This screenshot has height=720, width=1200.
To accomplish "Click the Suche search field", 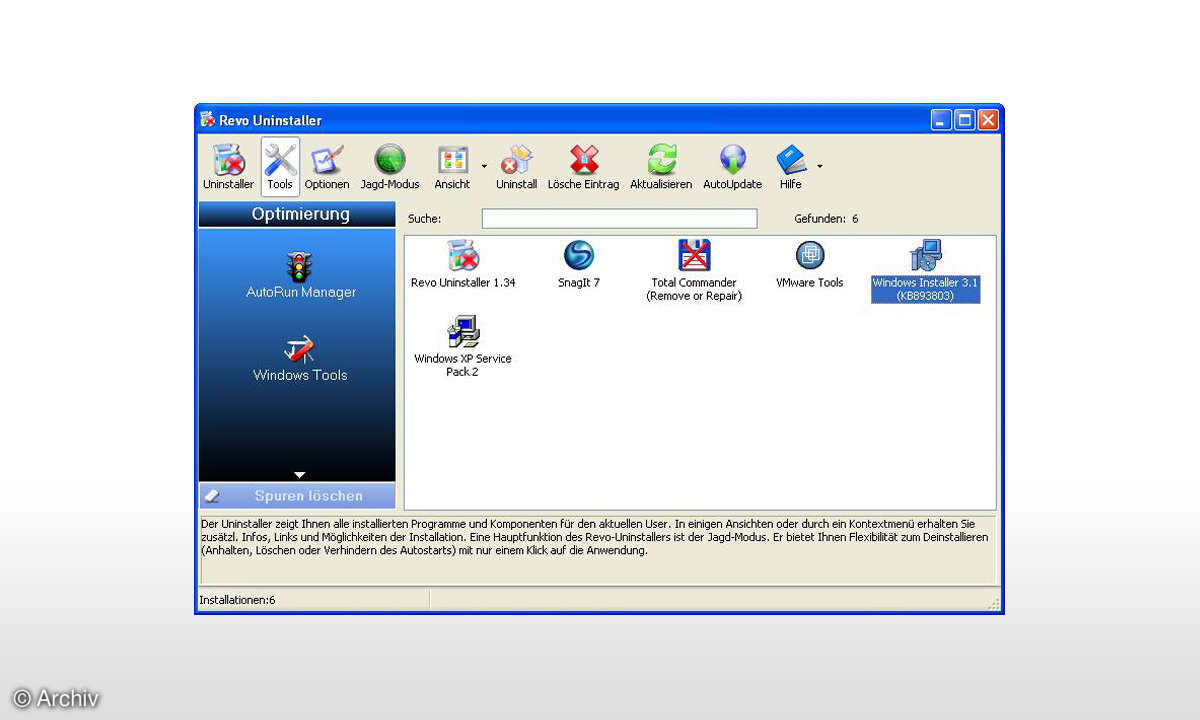I will point(619,218).
